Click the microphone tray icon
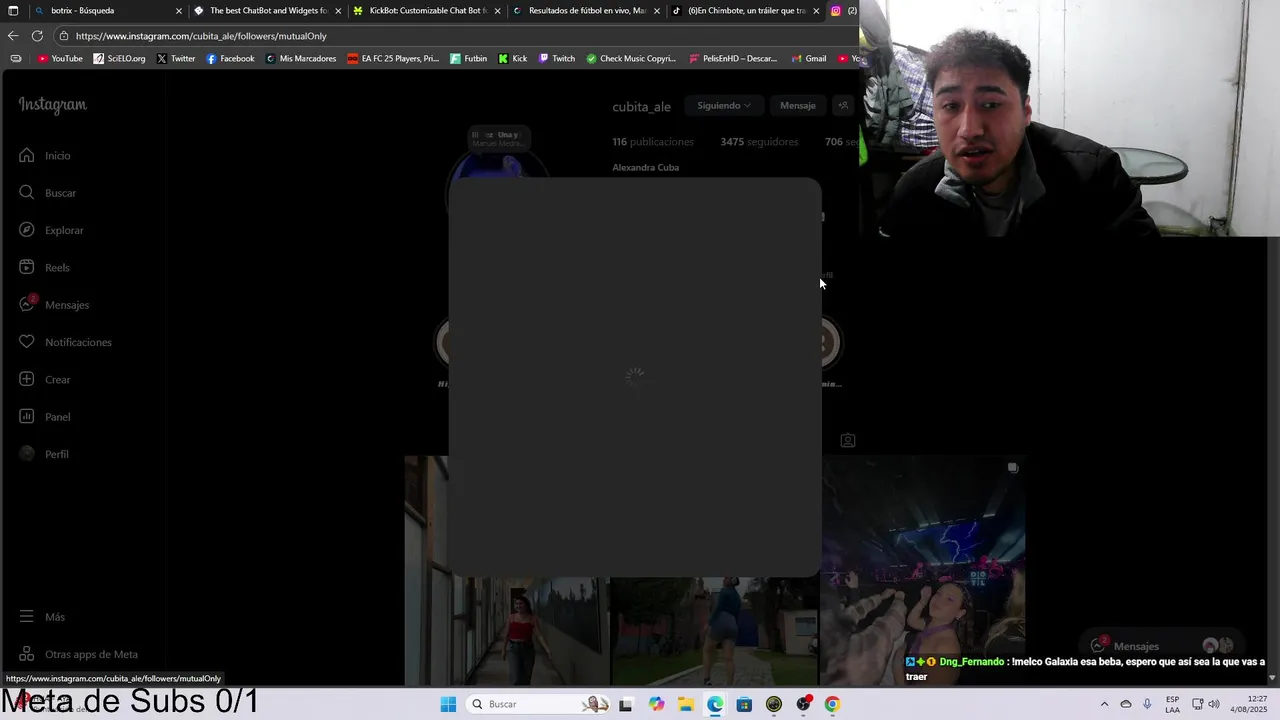Image resolution: width=1280 pixels, height=720 pixels. point(1147,704)
